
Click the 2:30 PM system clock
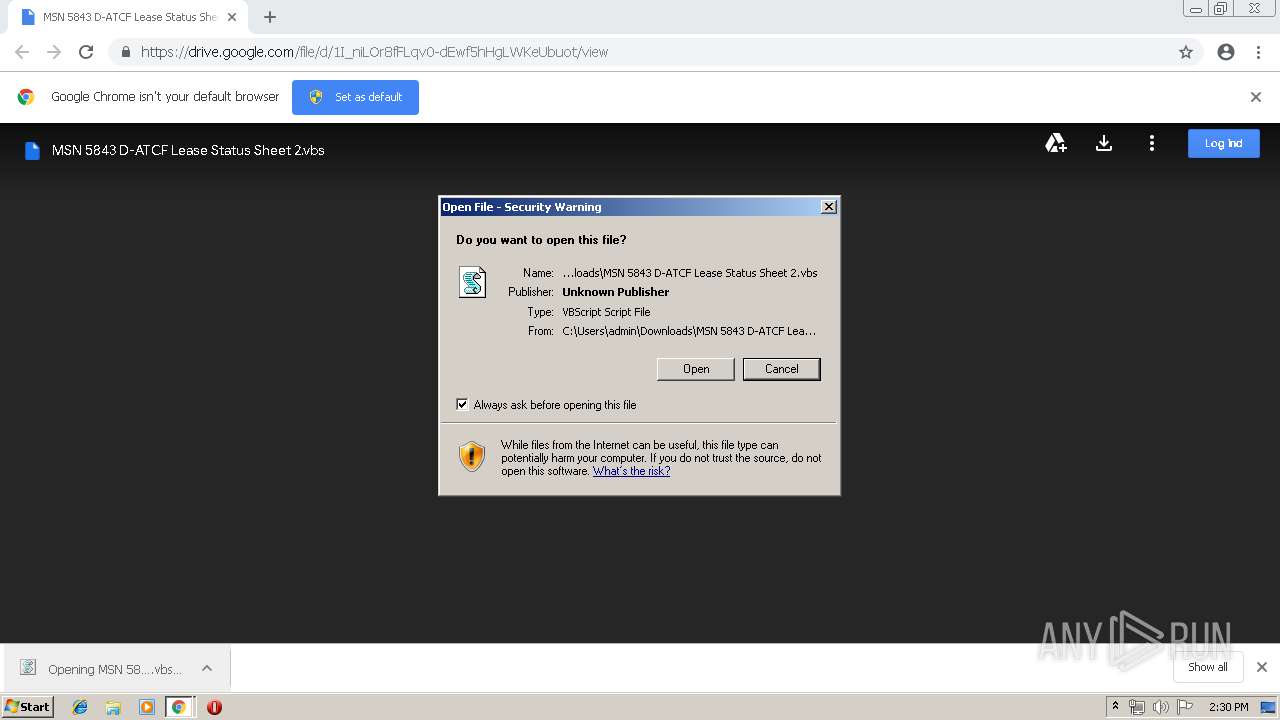pos(1228,707)
